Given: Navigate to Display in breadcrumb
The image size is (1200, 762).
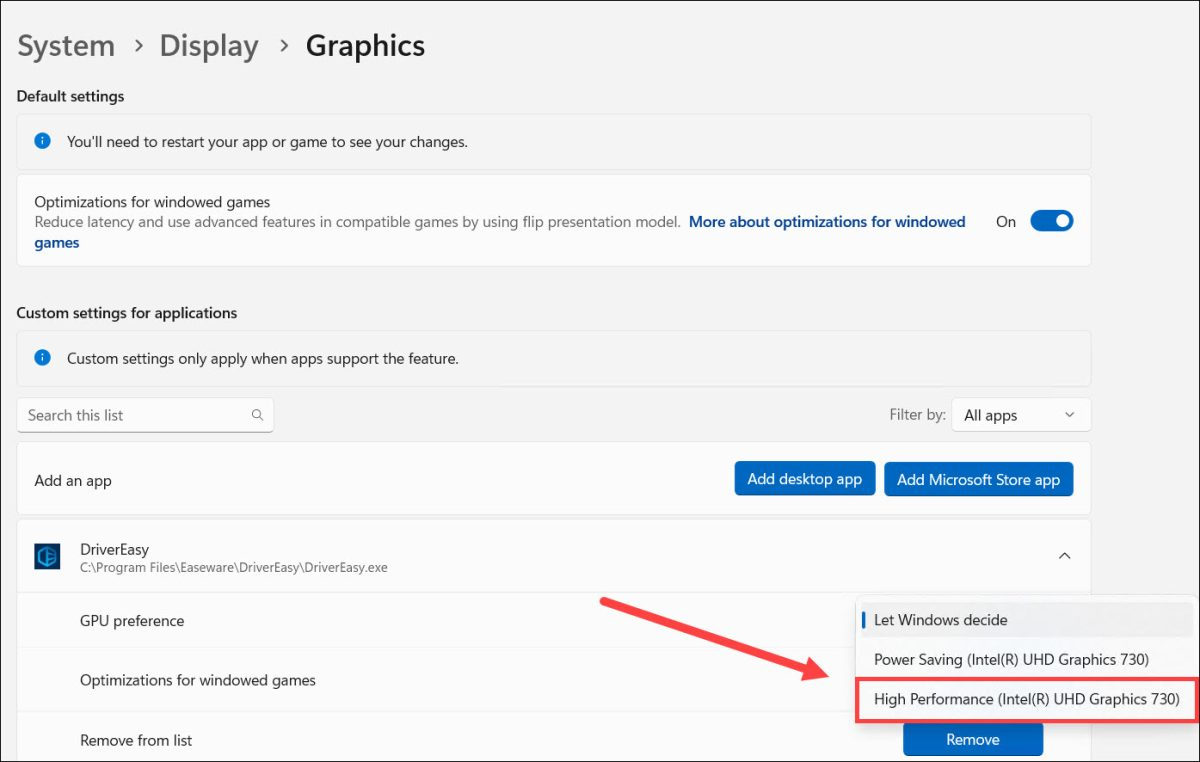Looking at the screenshot, I should coord(209,46).
